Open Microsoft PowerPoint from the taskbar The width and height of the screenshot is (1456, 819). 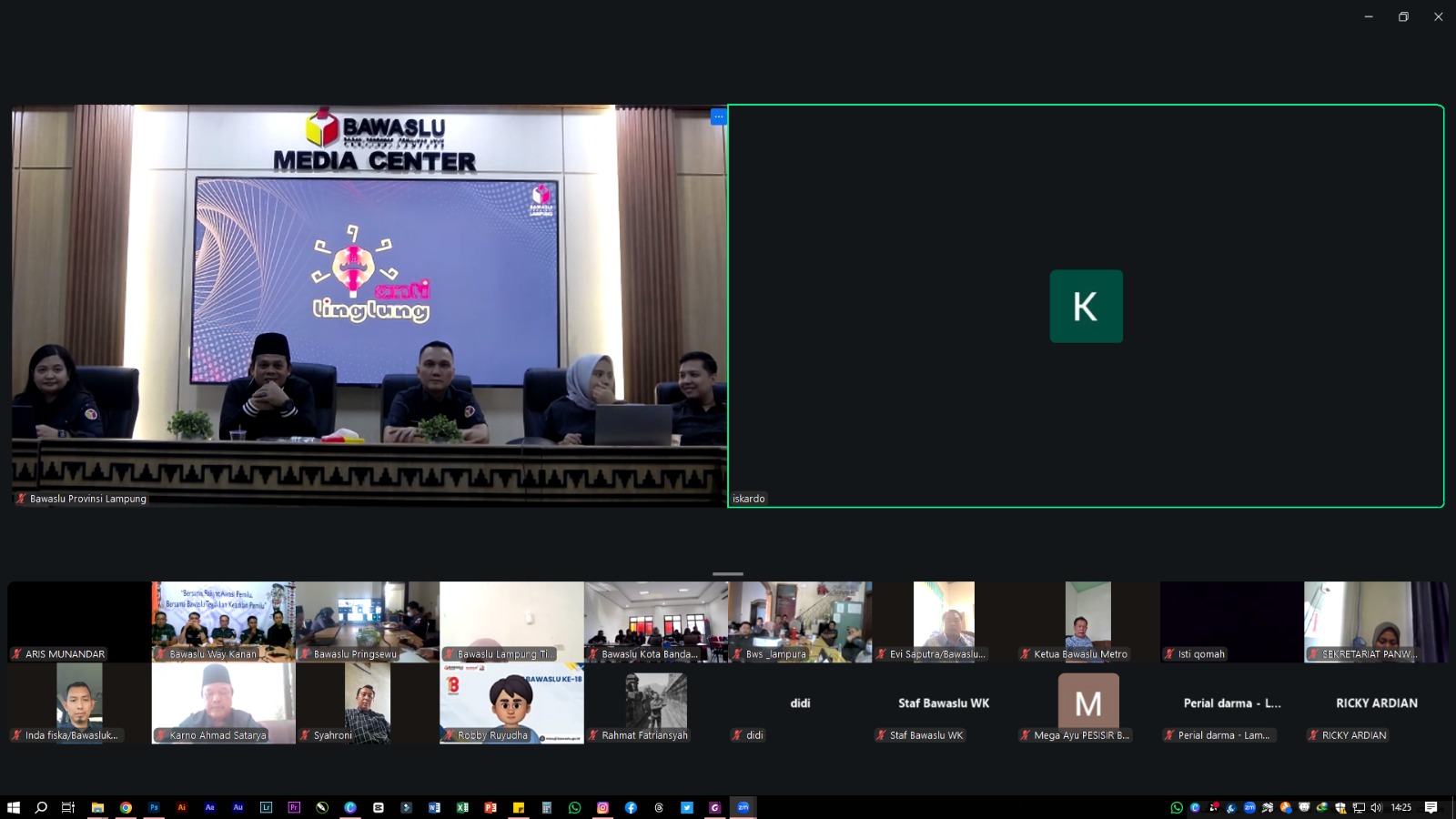(x=490, y=807)
